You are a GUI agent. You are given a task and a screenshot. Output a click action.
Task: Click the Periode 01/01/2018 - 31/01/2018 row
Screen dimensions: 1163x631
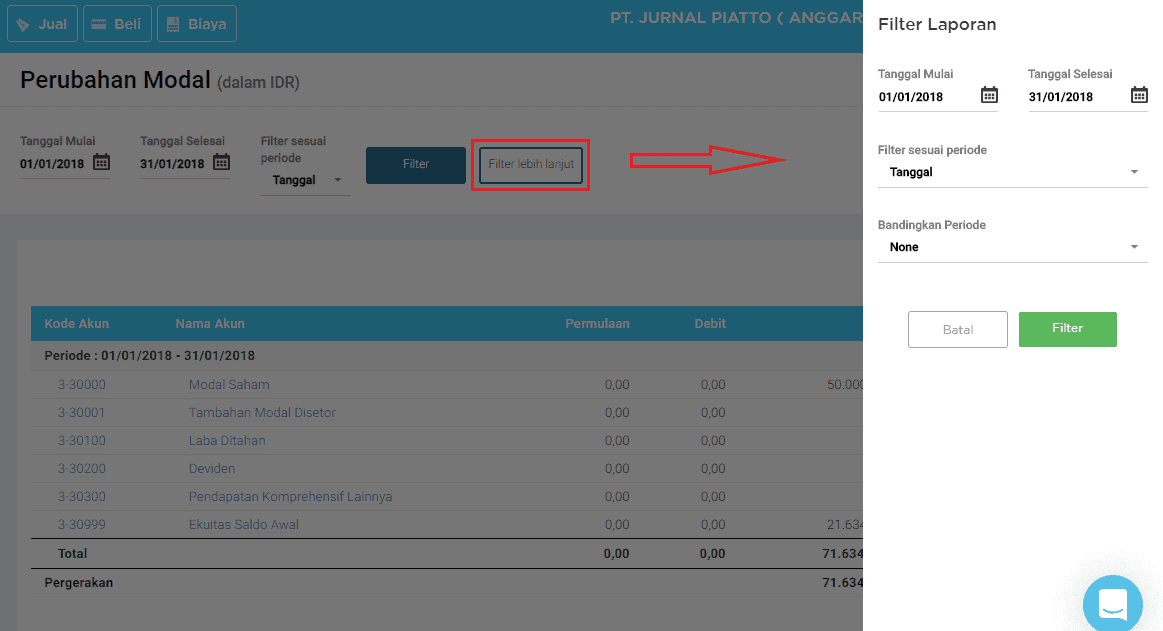click(447, 356)
